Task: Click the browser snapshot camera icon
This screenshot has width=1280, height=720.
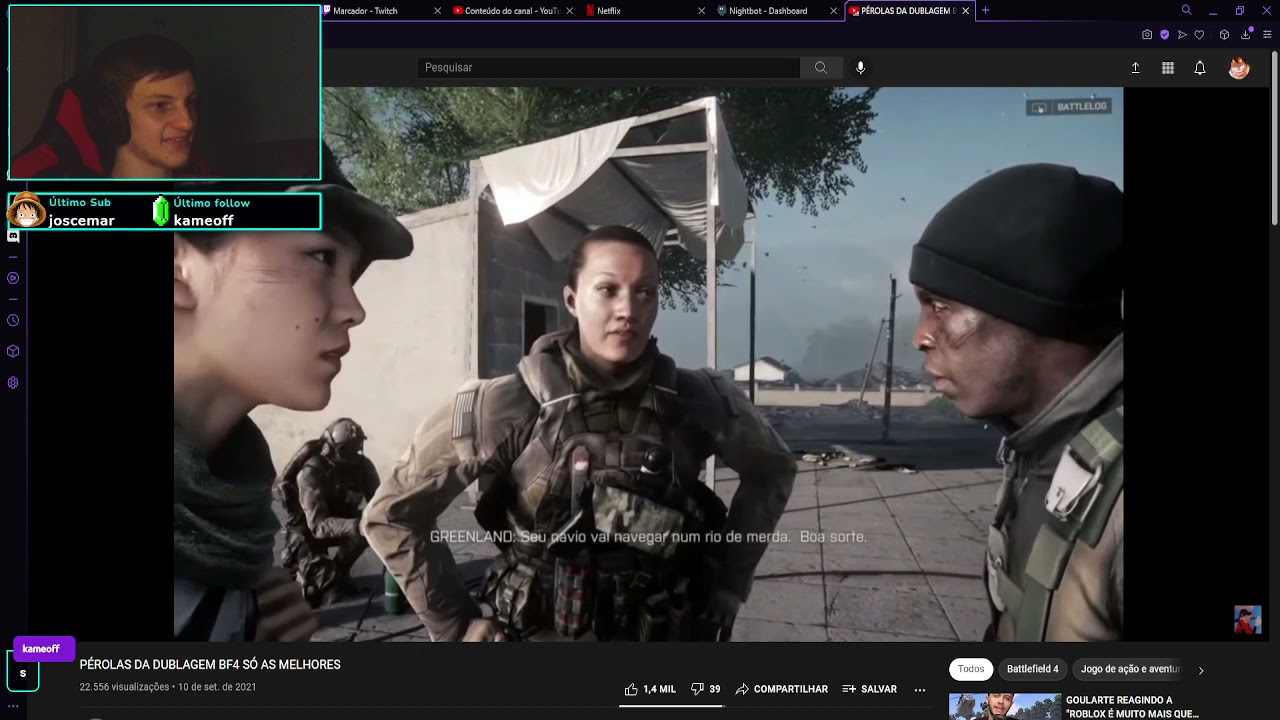Action: pos(1147,35)
